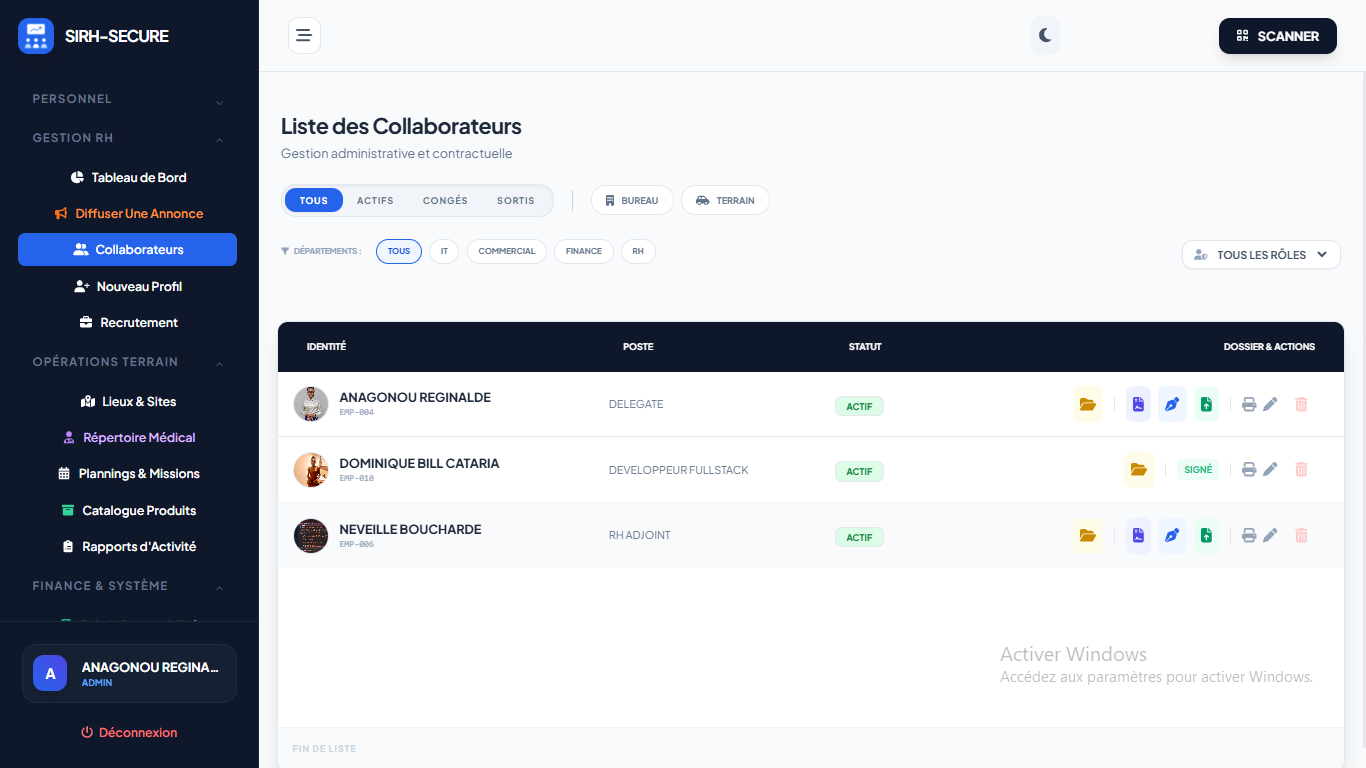Image resolution: width=1366 pixels, height=768 pixels.
Task: Toggle dark mode with the moon icon
Action: pyautogui.click(x=1045, y=35)
